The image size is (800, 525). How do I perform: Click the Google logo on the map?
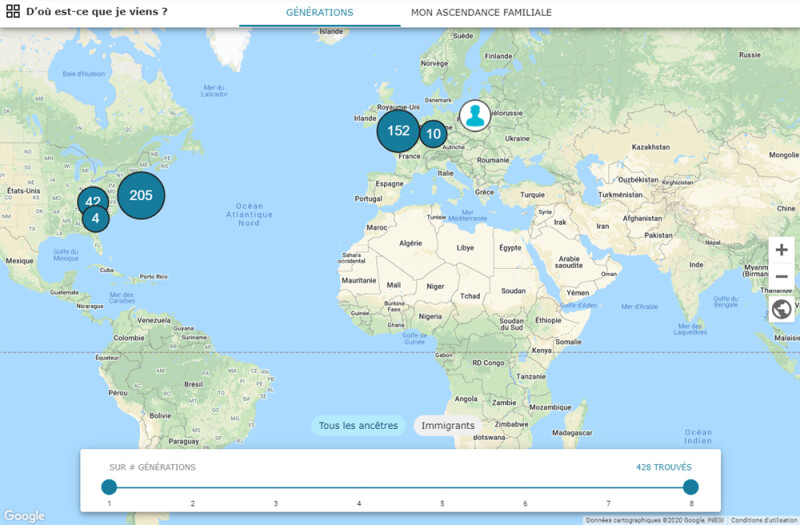tap(24, 516)
